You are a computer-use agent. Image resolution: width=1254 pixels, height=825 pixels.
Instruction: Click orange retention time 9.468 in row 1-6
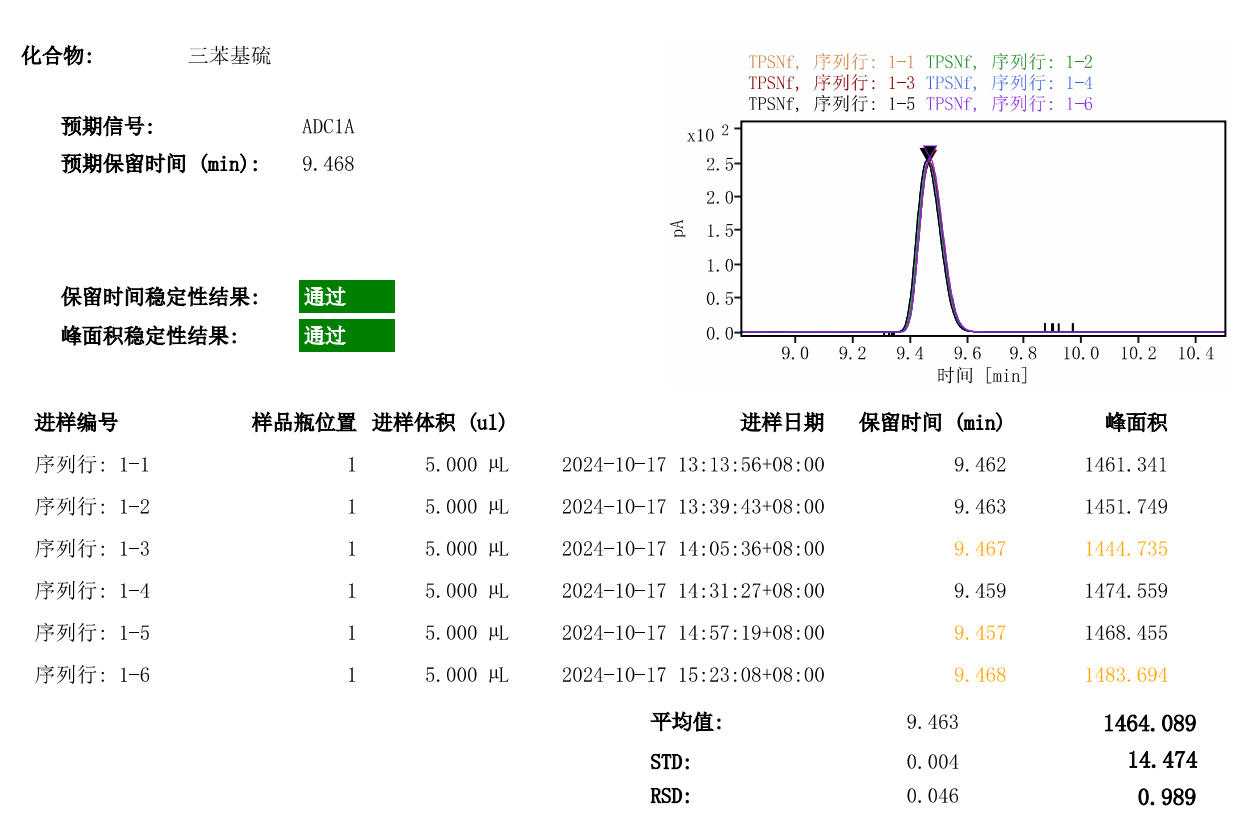pos(980,675)
